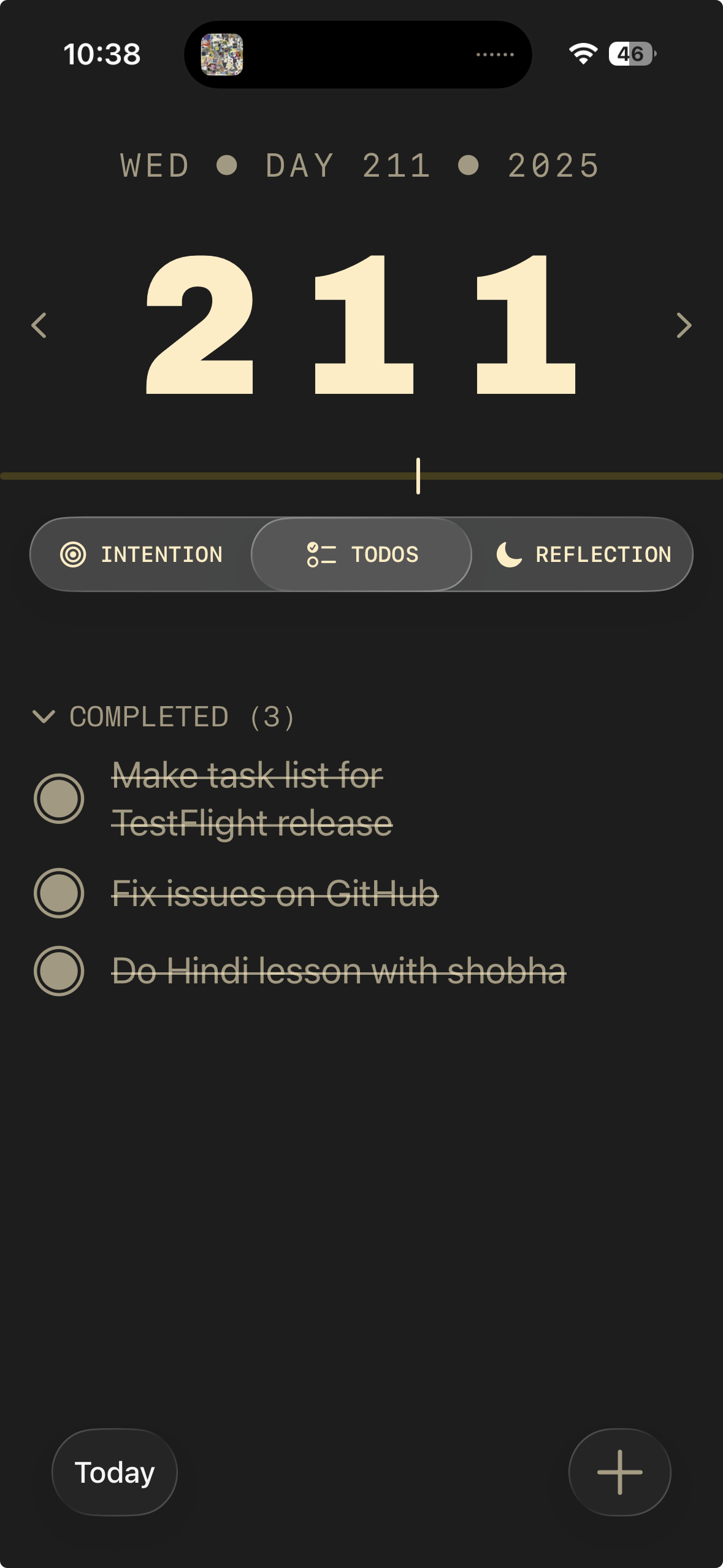This screenshot has width=723, height=1568.
Task: Select the Todos tab
Action: 362,555
